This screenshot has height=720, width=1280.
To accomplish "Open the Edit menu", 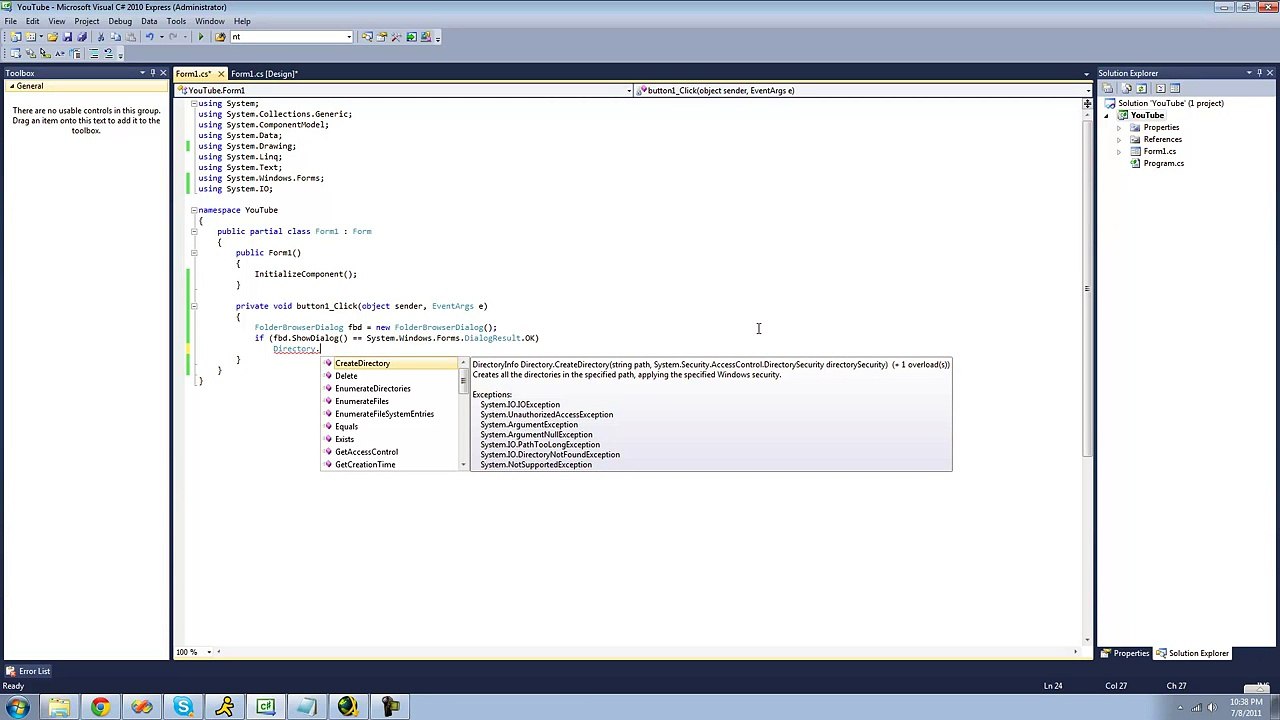I will coord(33,21).
